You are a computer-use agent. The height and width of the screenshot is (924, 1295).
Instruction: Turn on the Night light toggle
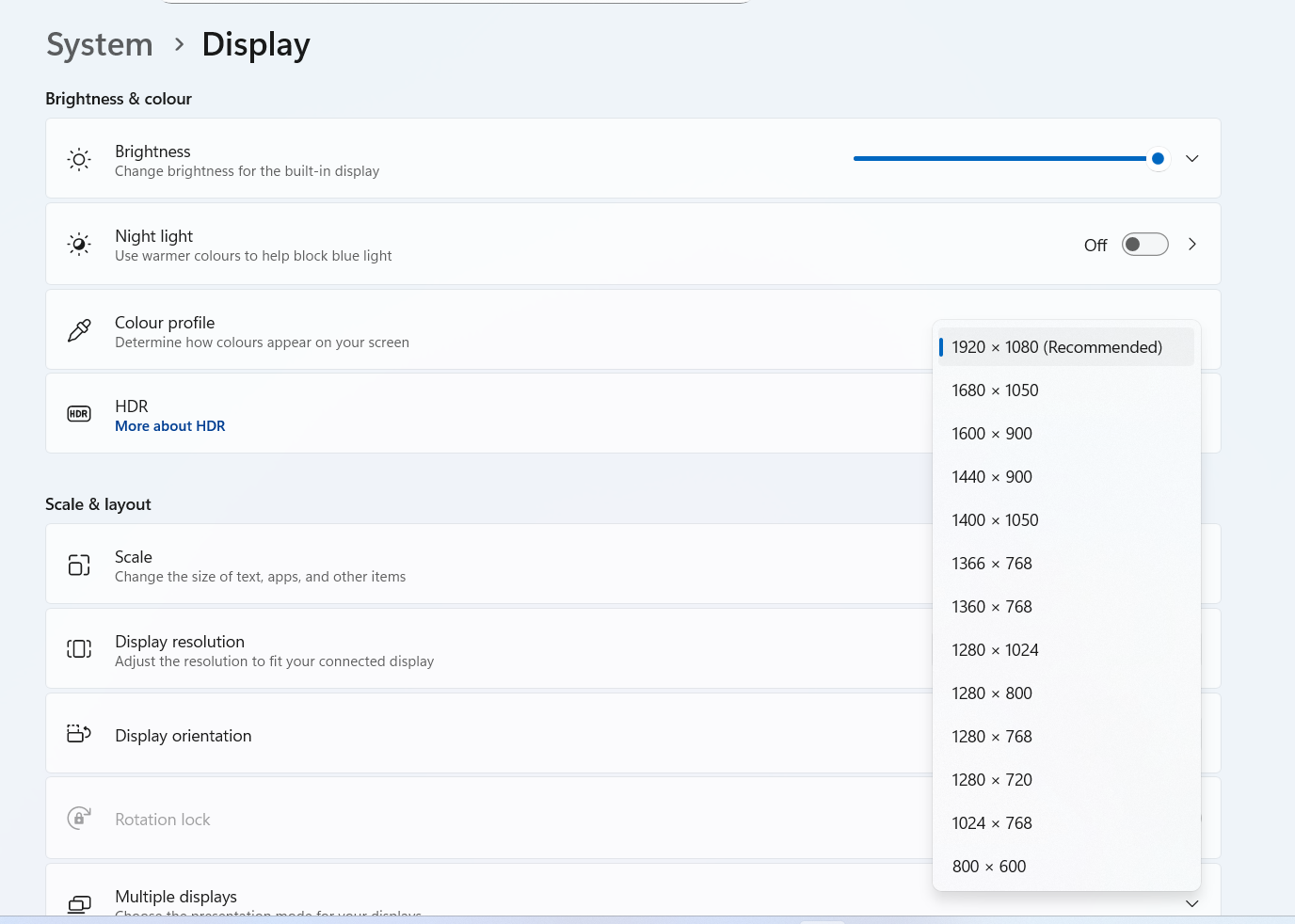(1144, 245)
